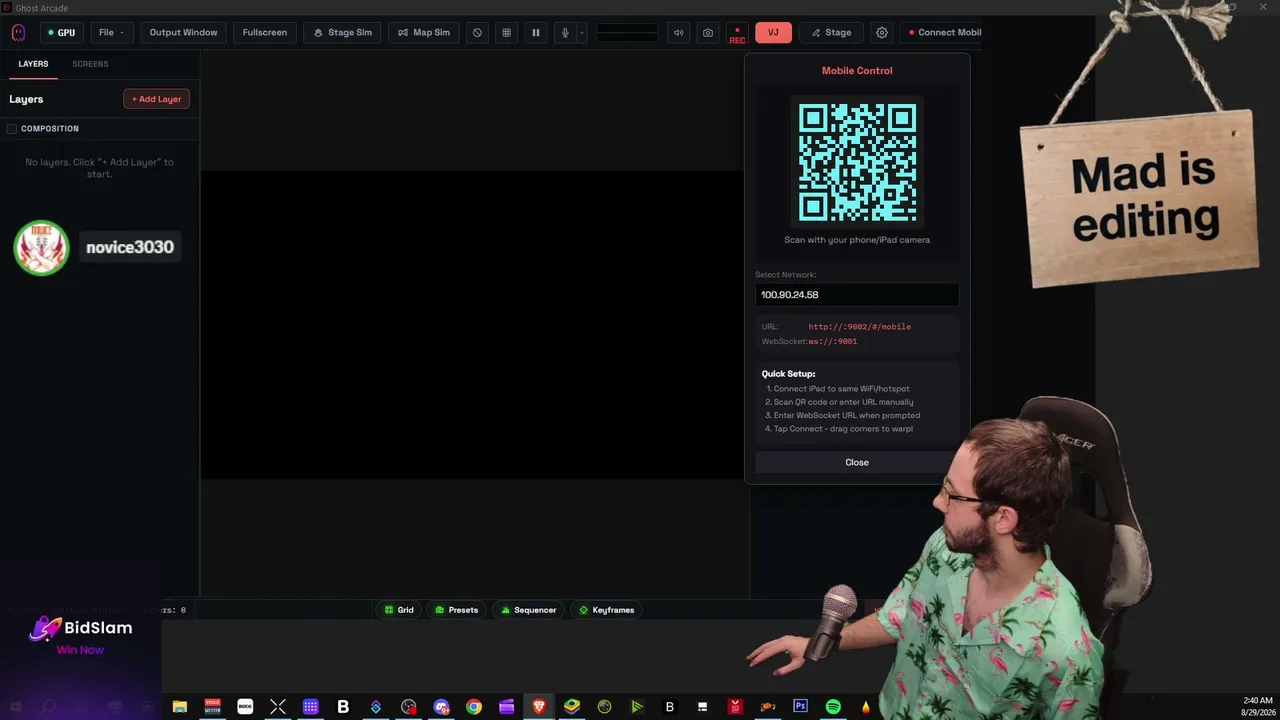Image resolution: width=1280 pixels, height=720 pixels.
Task: Switch to the Screens tab
Action: 90,64
